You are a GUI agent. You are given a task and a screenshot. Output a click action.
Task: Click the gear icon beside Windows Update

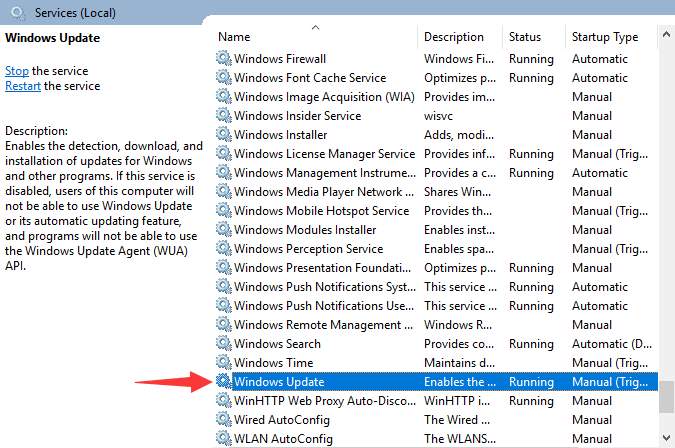tap(223, 381)
